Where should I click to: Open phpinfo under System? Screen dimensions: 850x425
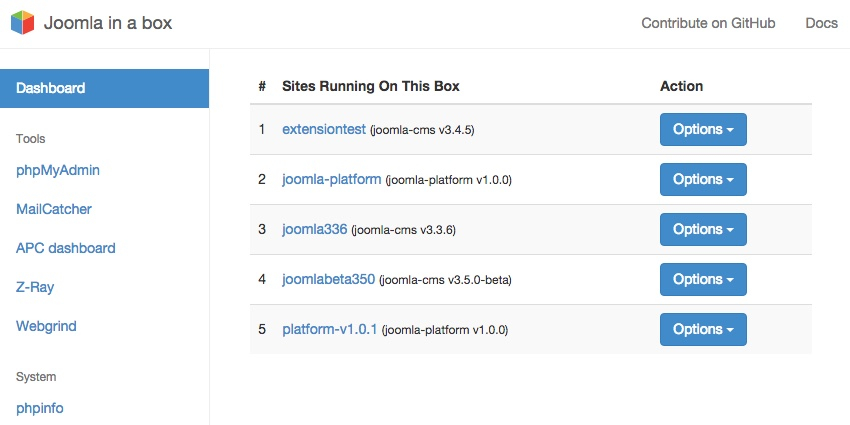coord(40,408)
